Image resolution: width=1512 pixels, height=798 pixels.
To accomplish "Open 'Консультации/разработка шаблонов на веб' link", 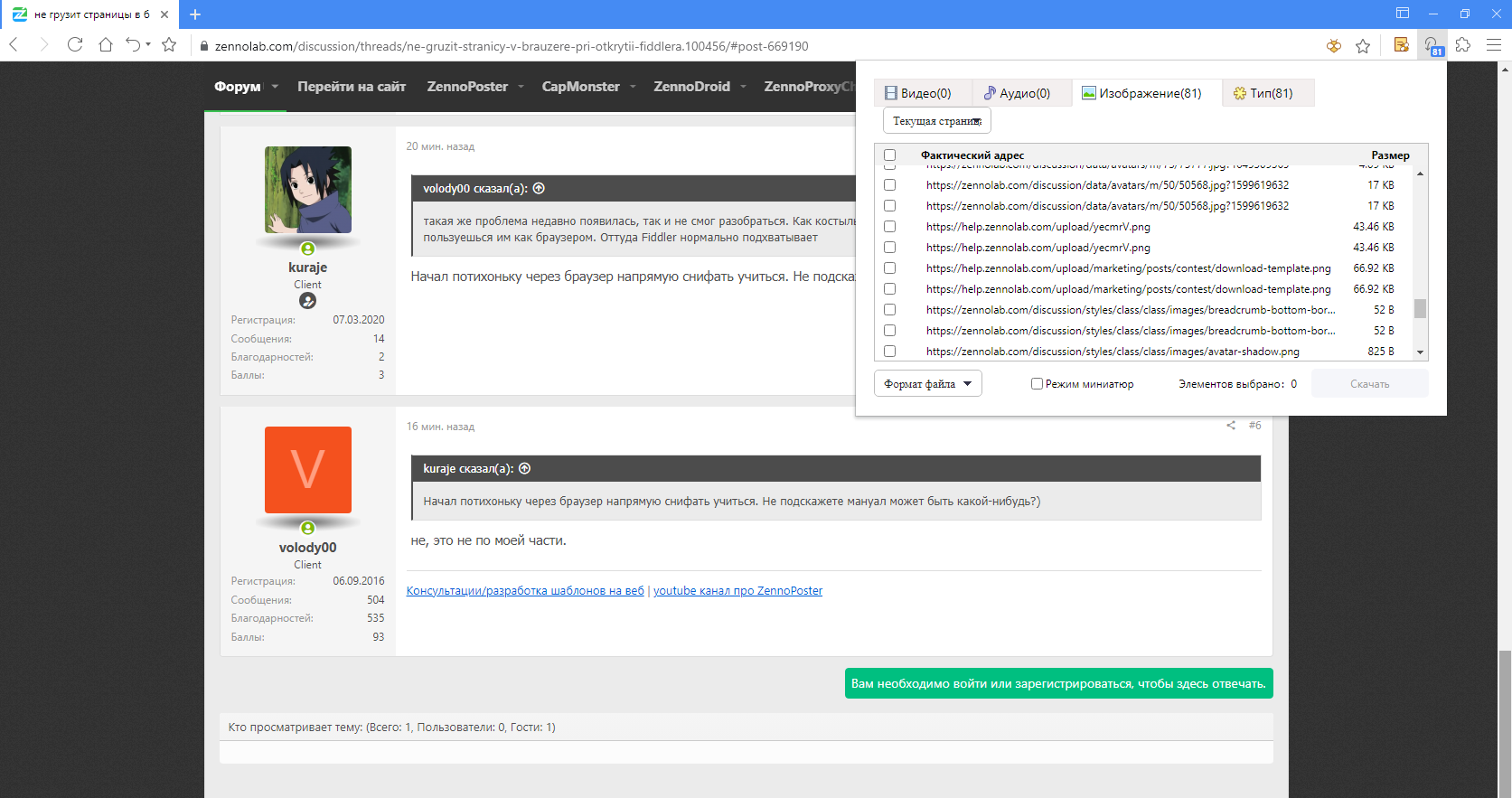I will (525, 591).
